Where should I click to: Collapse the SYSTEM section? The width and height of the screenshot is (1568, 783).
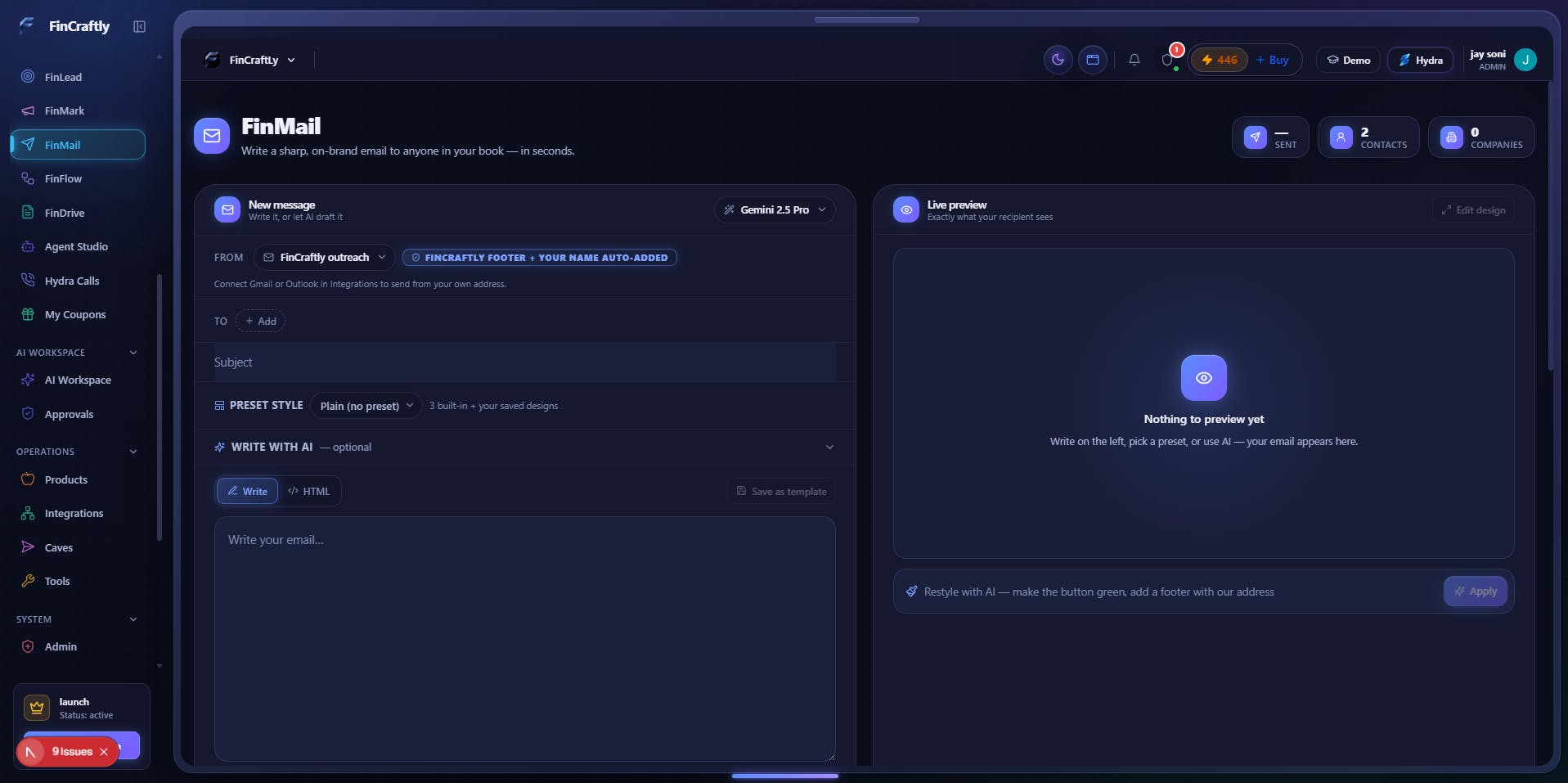coord(133,619)
